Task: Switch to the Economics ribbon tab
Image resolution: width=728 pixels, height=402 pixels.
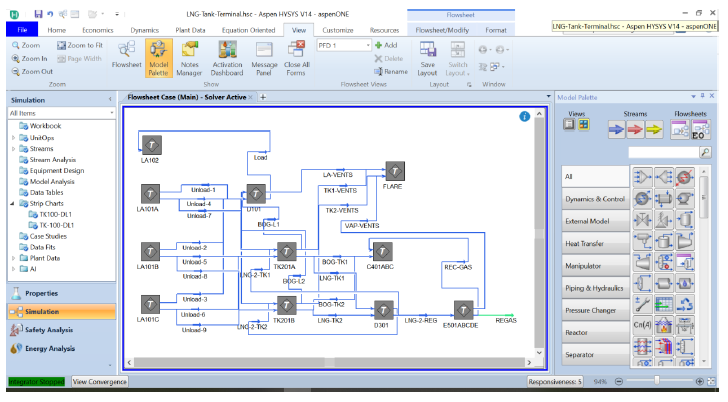Action: click(98, 30)
